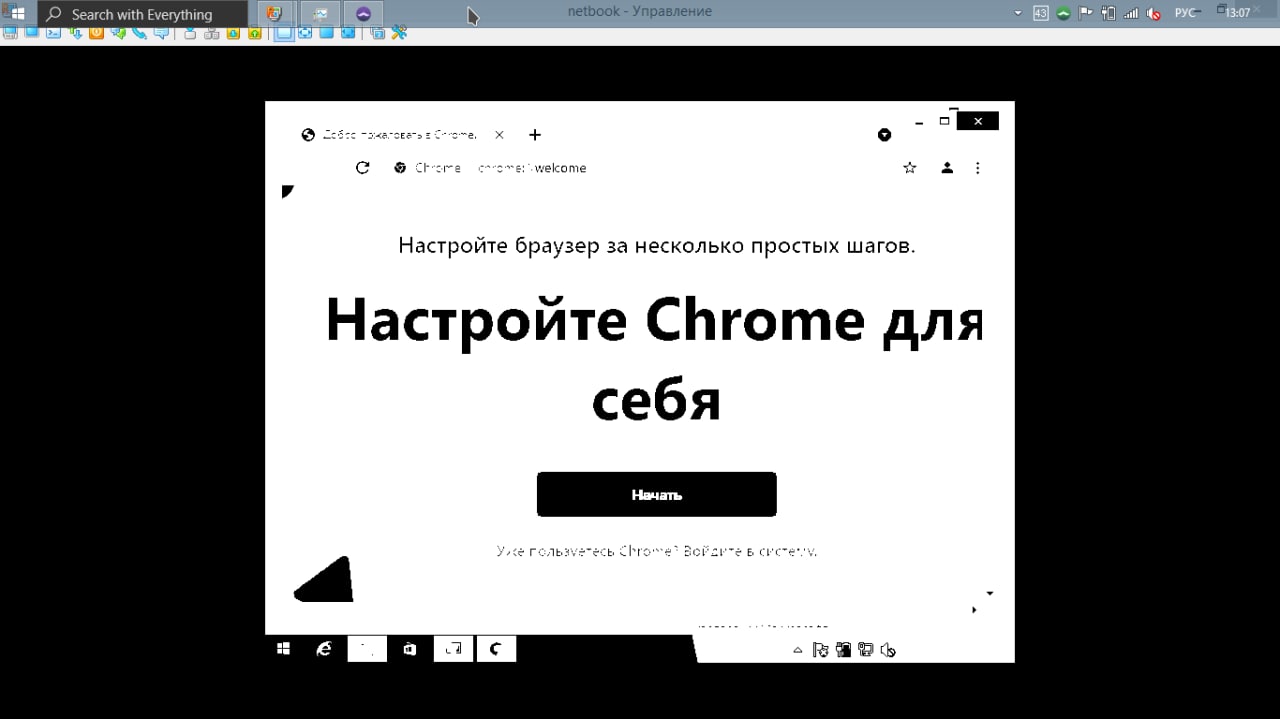Screen dimensions: 1280x719
Task: Click the network signal bars icon
Action: [1131, 13]
